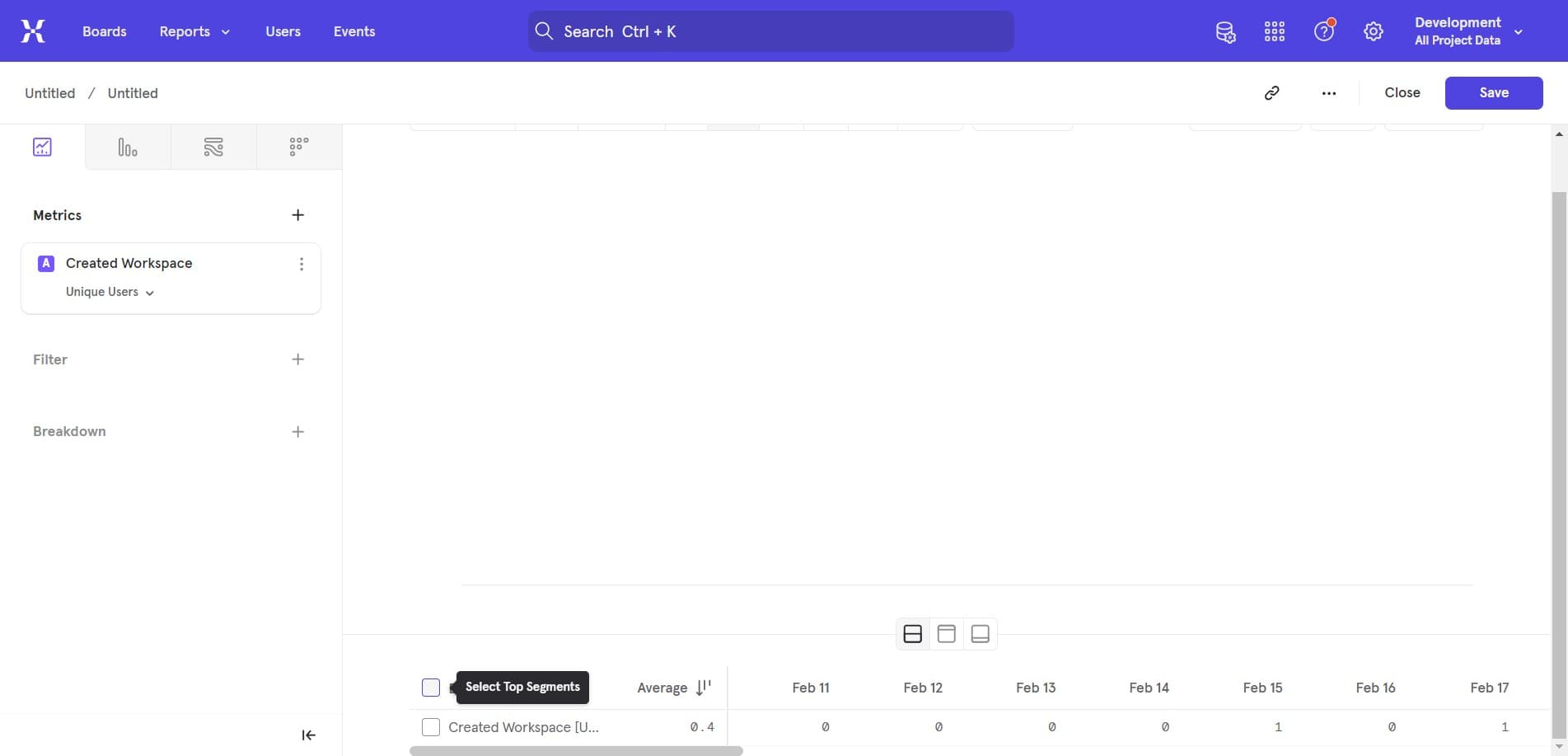This screenshot has height=756, width=1568.
Task: Go to the Boards menu
Action: (x=104, y=31)
